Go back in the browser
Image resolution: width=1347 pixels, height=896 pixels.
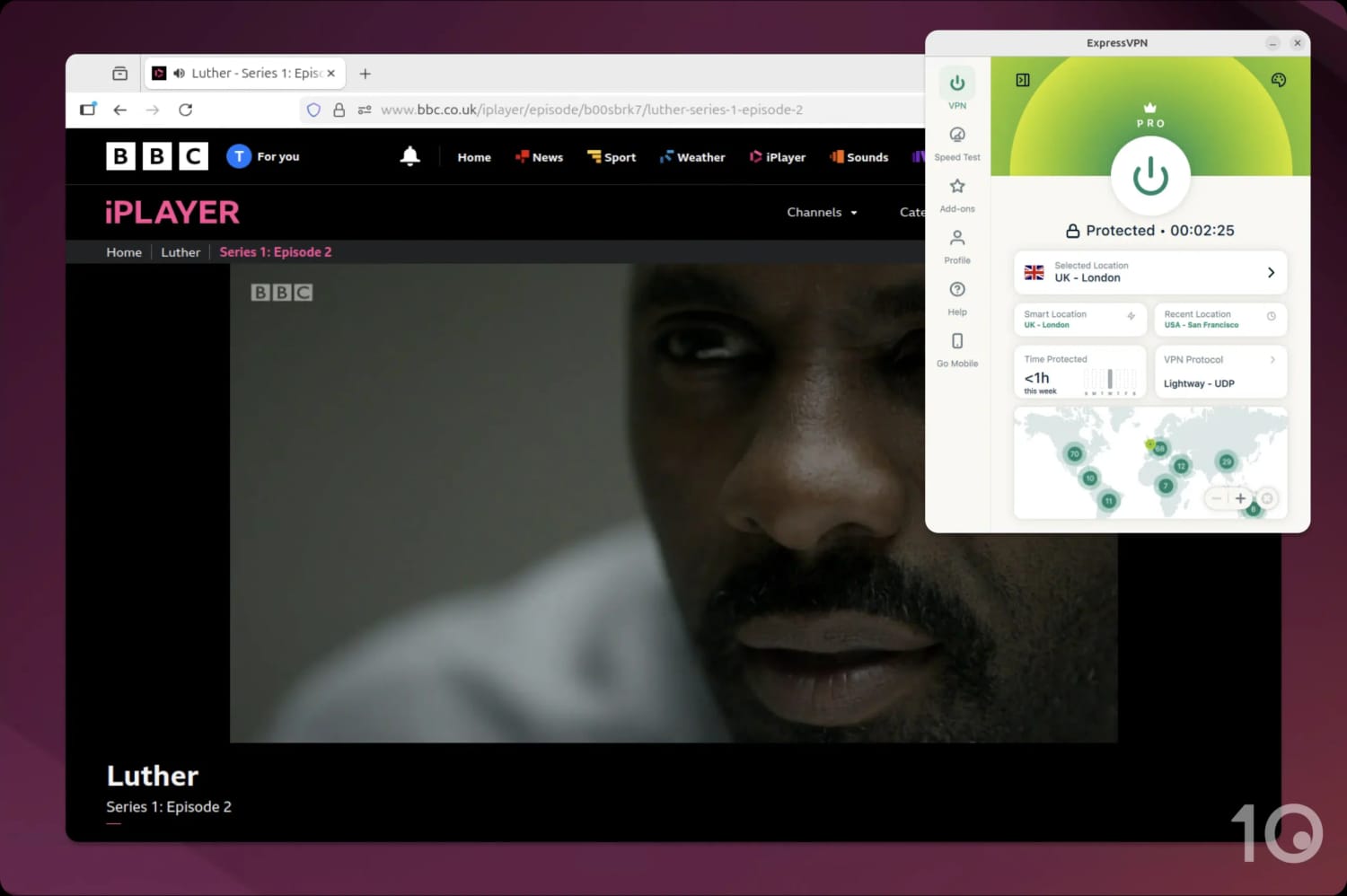coord(119,110)
